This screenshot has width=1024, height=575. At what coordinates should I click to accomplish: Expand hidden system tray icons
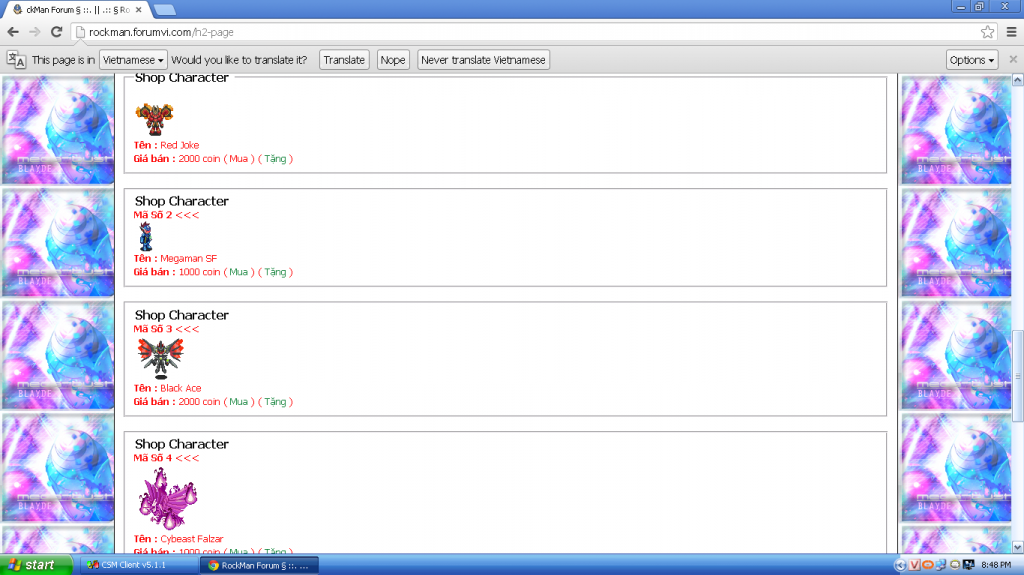(x=900, y=565)
